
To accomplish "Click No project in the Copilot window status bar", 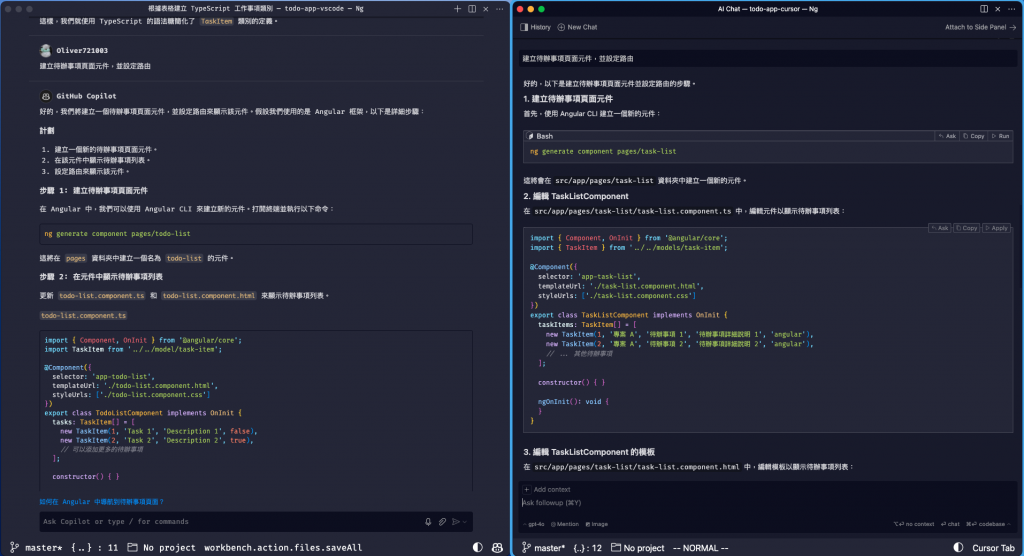I will pyautogui.click(x=161, y=548).
